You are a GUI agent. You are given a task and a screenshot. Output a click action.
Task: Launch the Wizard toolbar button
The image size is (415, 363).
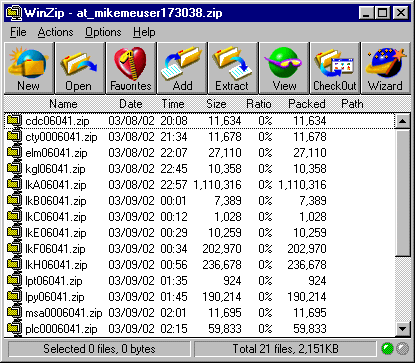(386, 68)
